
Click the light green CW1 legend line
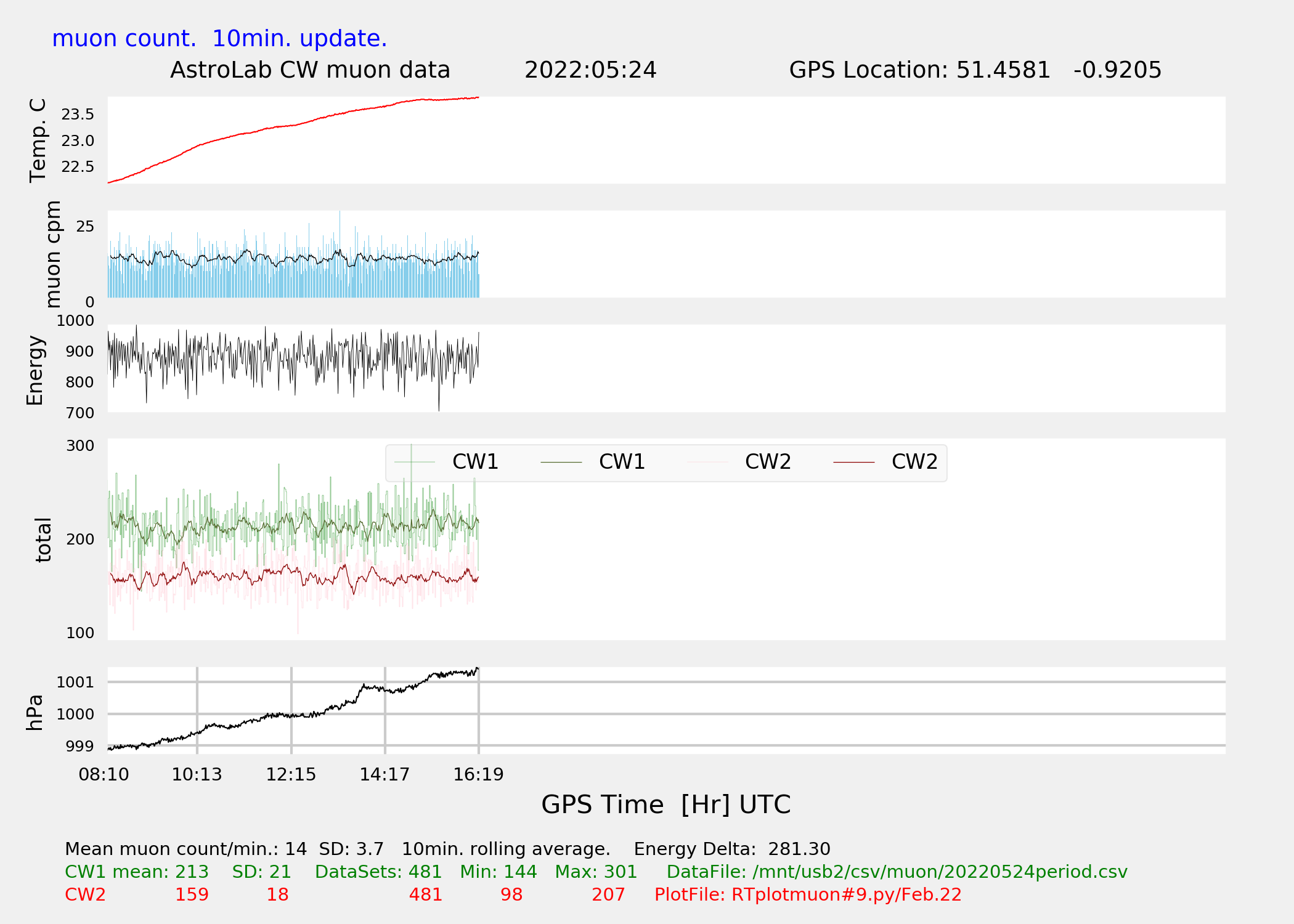415,462
